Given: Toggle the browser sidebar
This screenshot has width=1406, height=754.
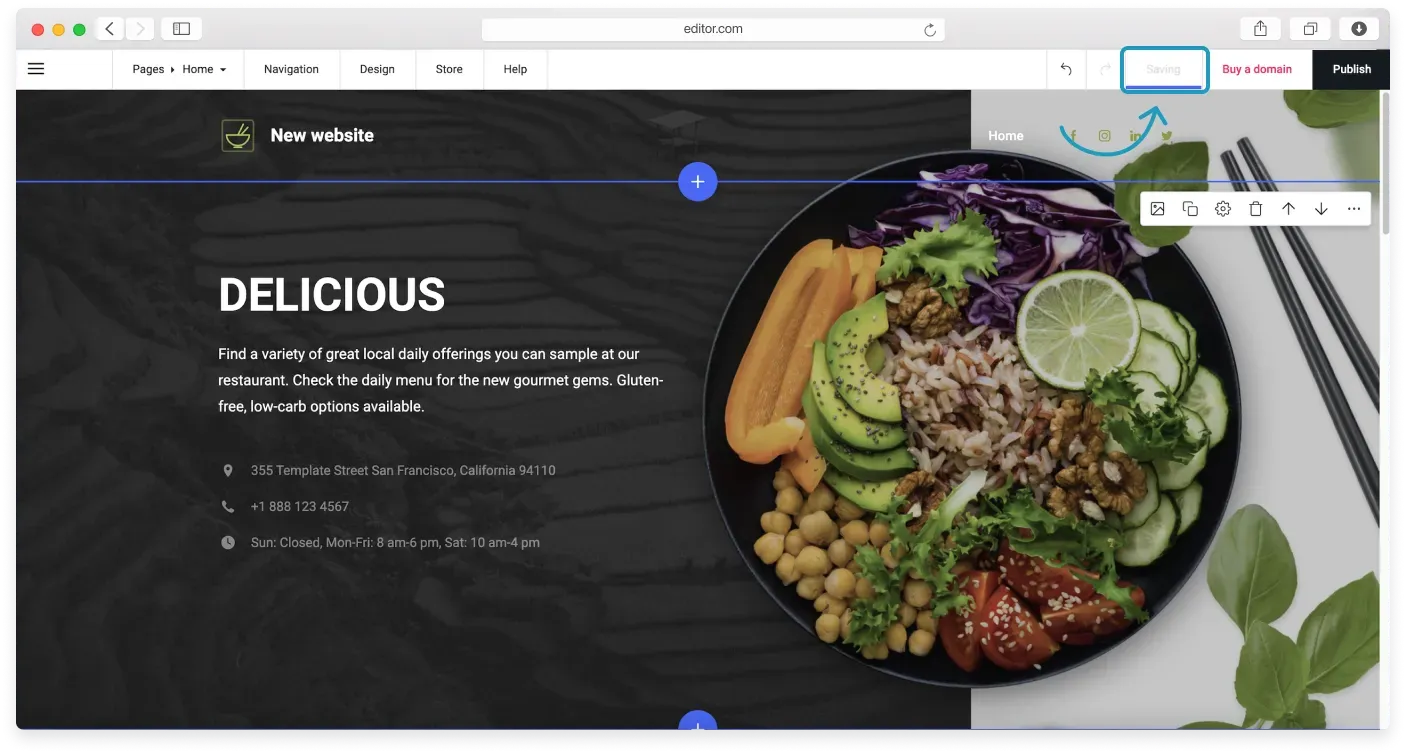Looking at the screenshot, I should coord(181,29).
